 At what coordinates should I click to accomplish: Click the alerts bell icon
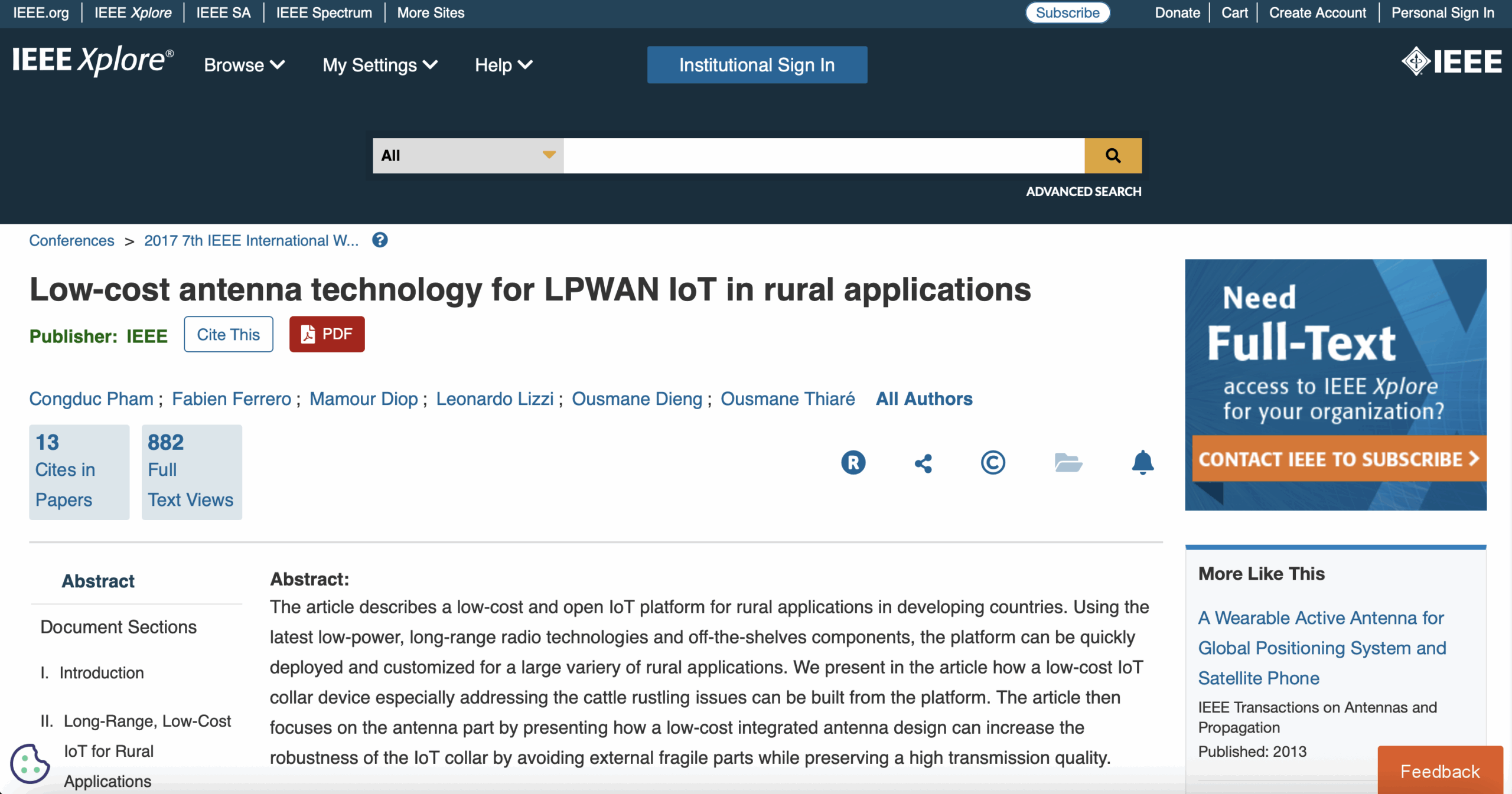pos(1142,462)
